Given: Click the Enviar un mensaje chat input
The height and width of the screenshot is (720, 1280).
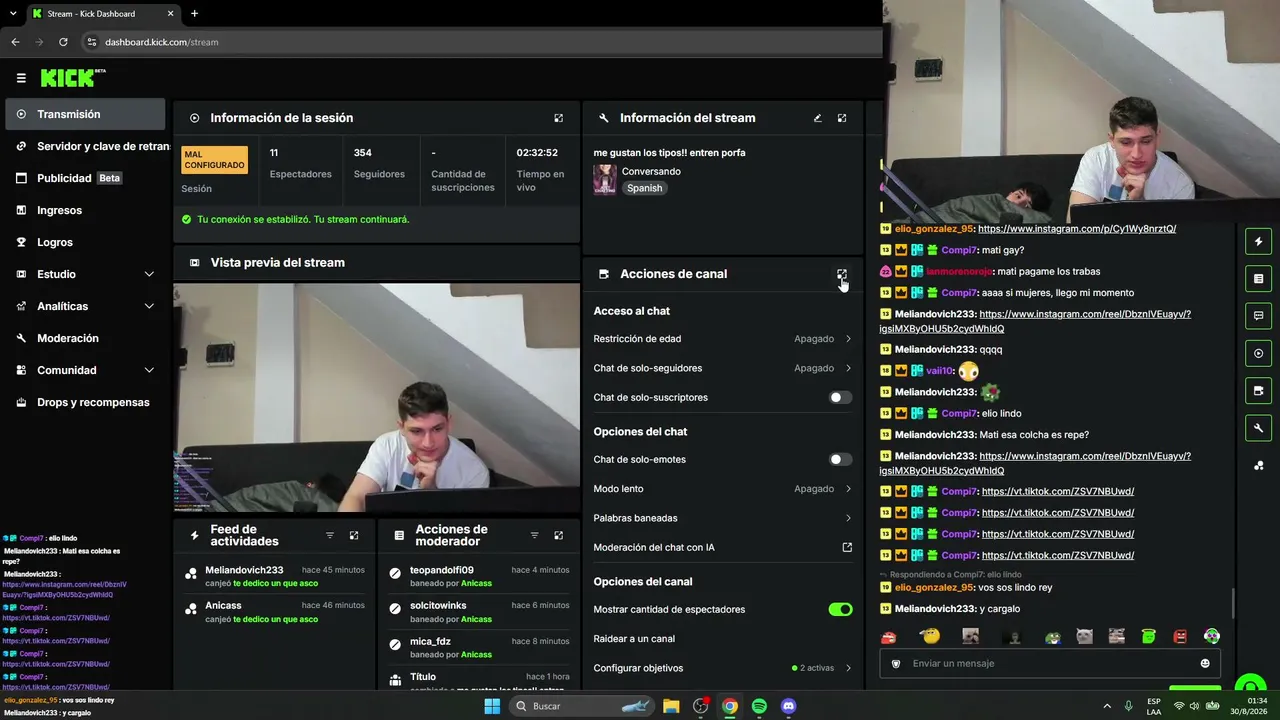Looking at the screenshot, I should coord(1050,663).
